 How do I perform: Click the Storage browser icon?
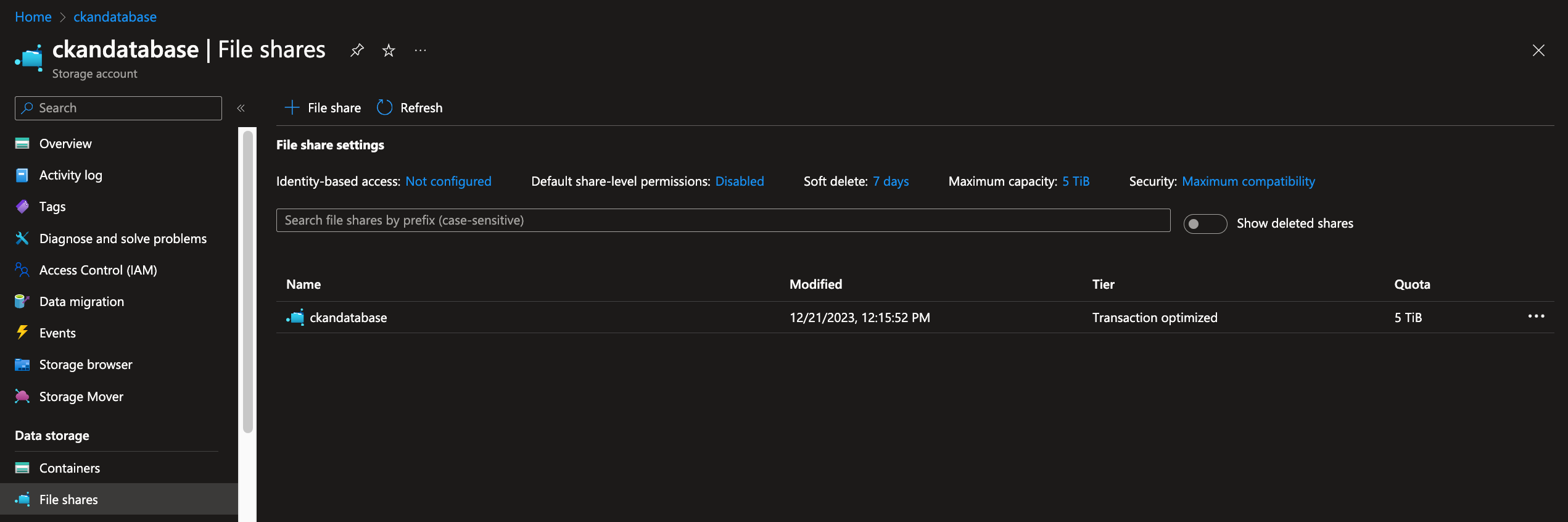click(x=22, y=365)
